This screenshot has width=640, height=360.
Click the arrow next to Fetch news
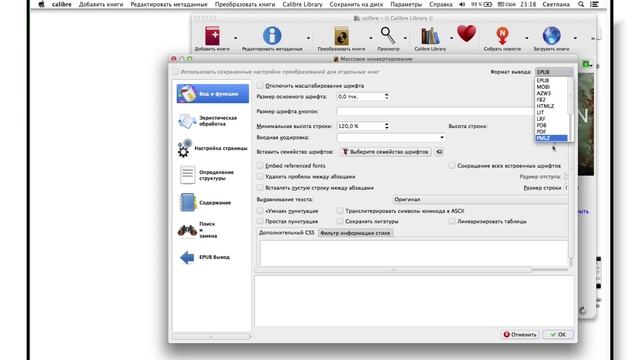527,38
